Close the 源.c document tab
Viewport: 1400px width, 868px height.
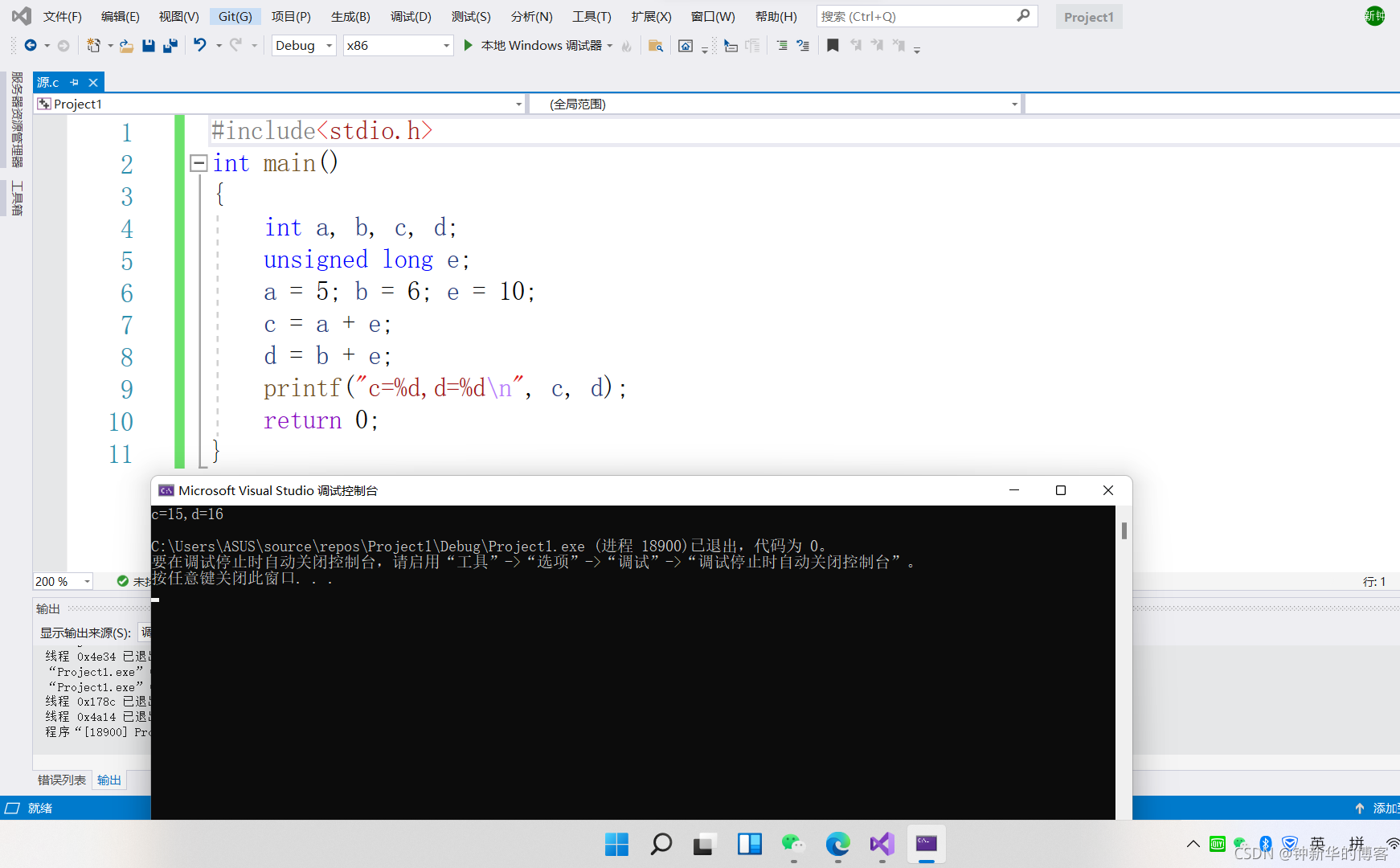(x=93, y=82)
